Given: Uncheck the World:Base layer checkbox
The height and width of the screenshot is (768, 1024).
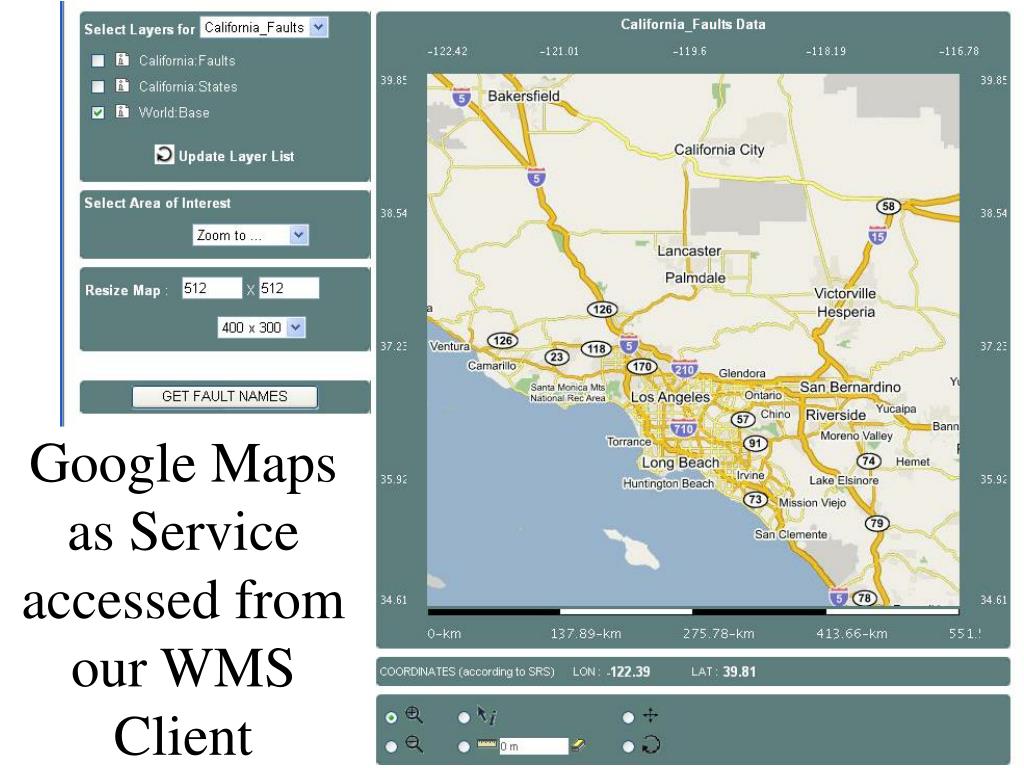Looking at the screenshot, I should point(98,112).
